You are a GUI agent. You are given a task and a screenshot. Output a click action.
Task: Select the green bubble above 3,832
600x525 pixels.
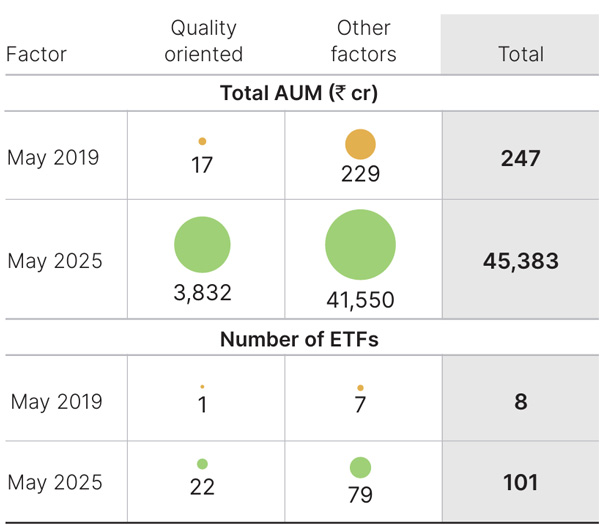[x=202, y=245]
